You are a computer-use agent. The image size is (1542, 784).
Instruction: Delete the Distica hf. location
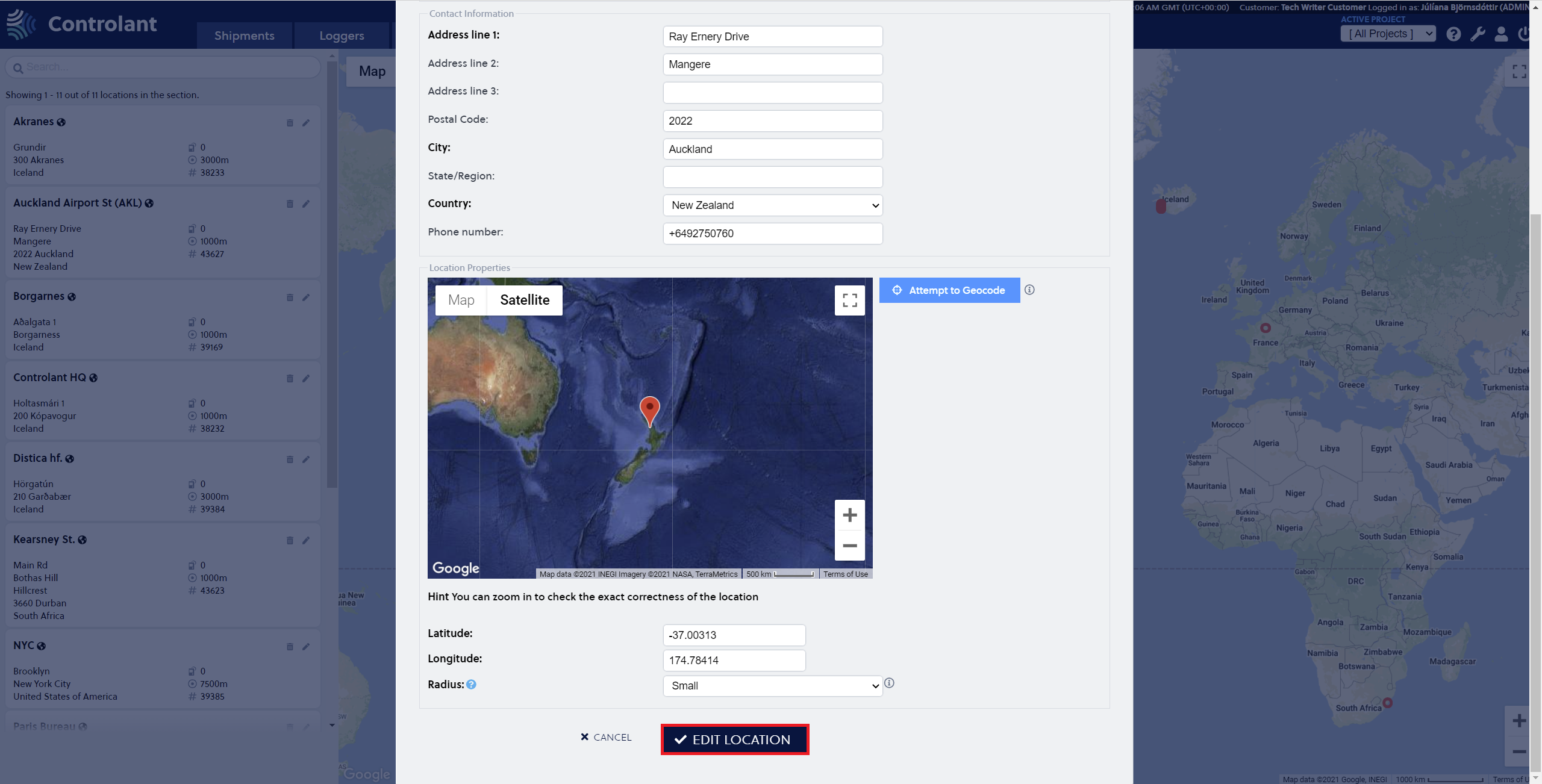(290, 459)
